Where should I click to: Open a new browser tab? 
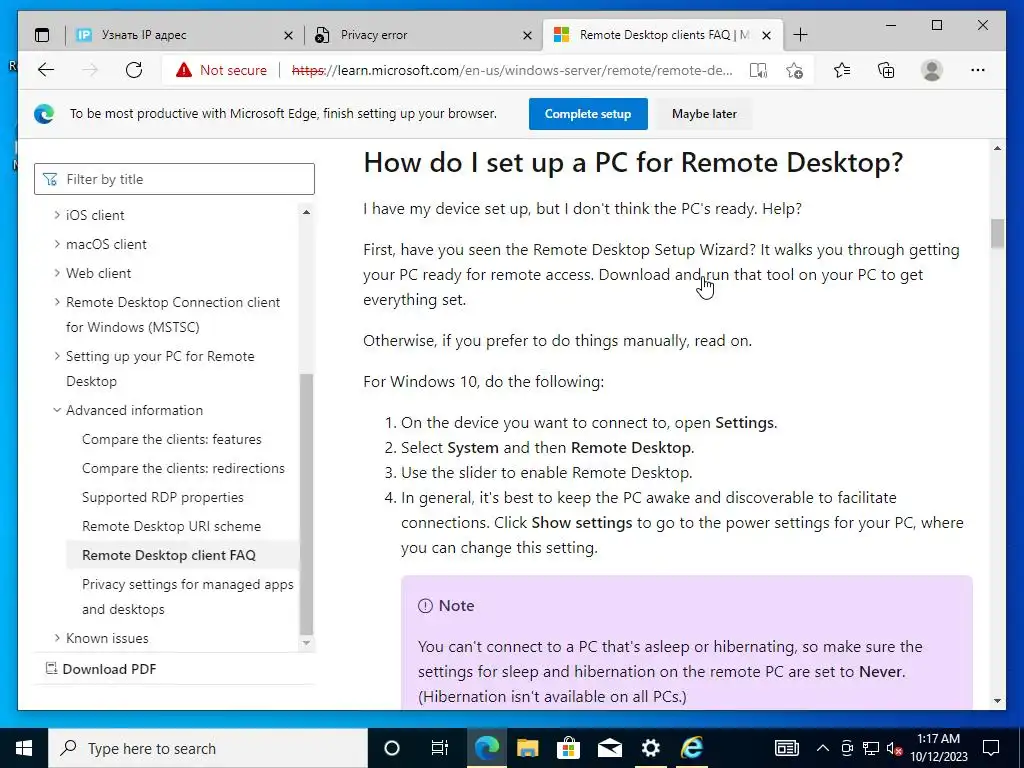coord(800,35)
